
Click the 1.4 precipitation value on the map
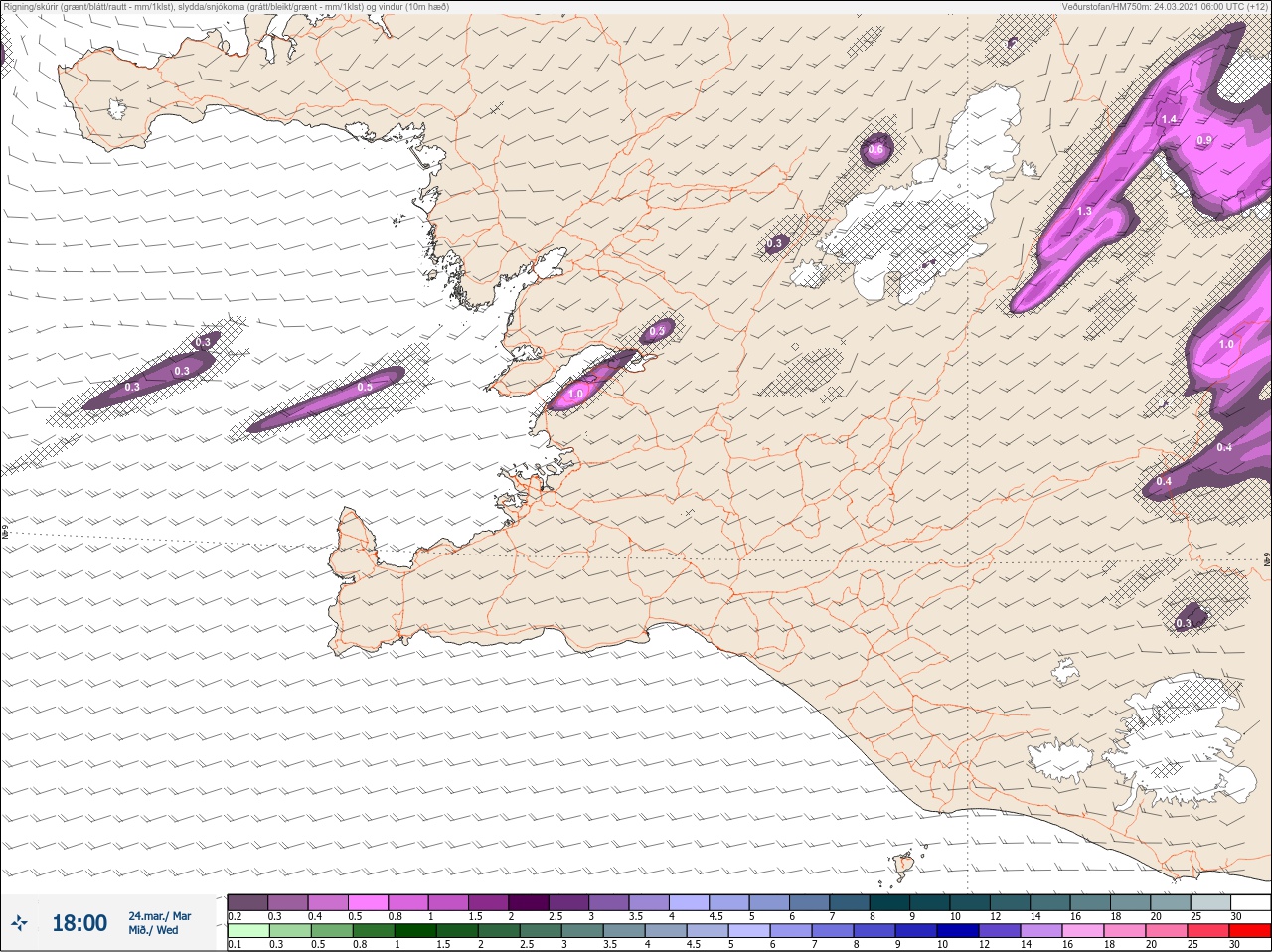[x=1169, y=119]
